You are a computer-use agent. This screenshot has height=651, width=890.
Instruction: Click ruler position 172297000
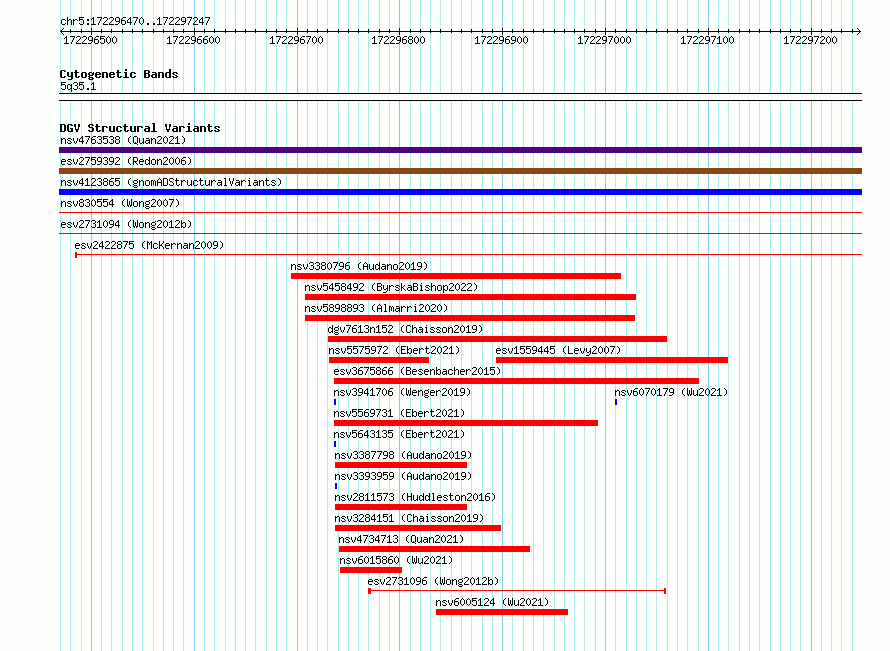click(x=604, y=40)
